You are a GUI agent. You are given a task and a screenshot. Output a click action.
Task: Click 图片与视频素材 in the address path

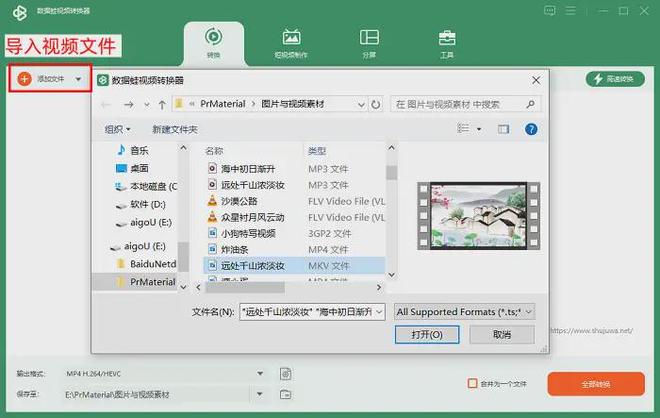tap(293, 104)
